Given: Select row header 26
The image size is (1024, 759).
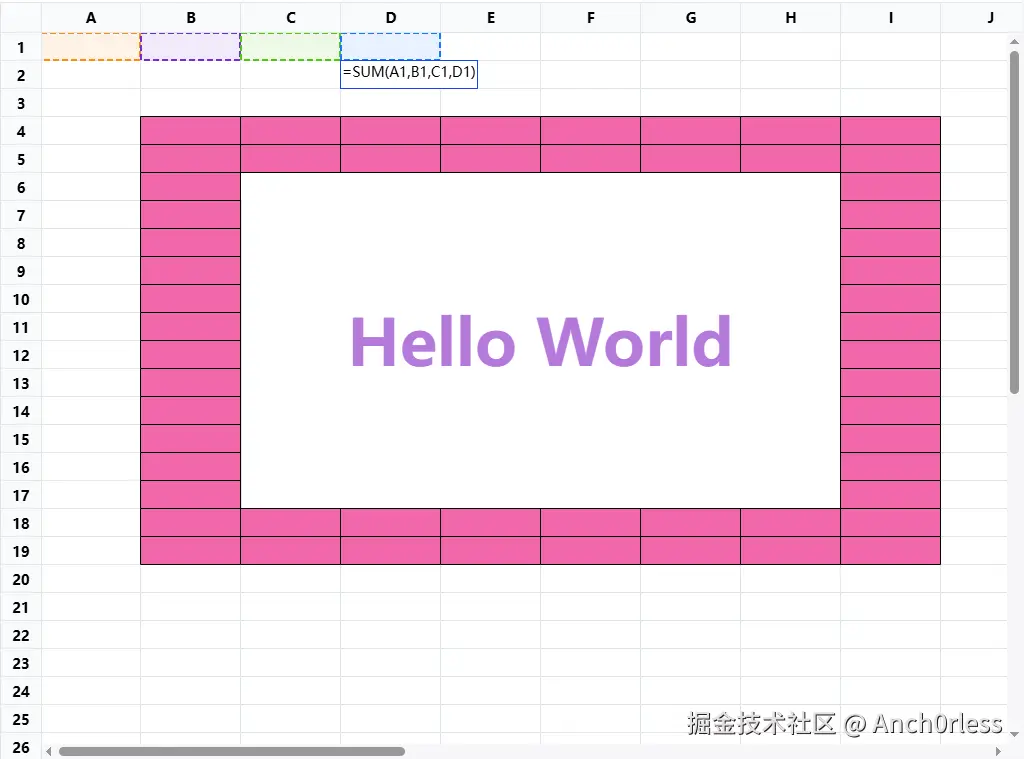Looking at the screenshot, I should pos(20,747).
